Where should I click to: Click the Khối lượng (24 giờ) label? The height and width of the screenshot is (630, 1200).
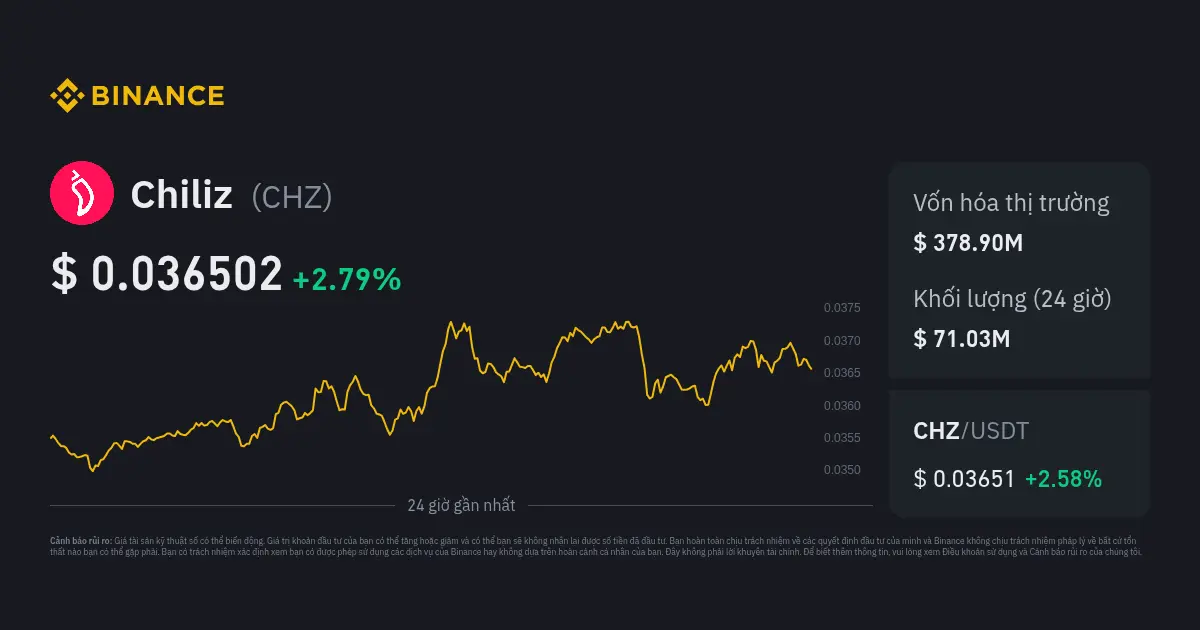pos(1013,299)
